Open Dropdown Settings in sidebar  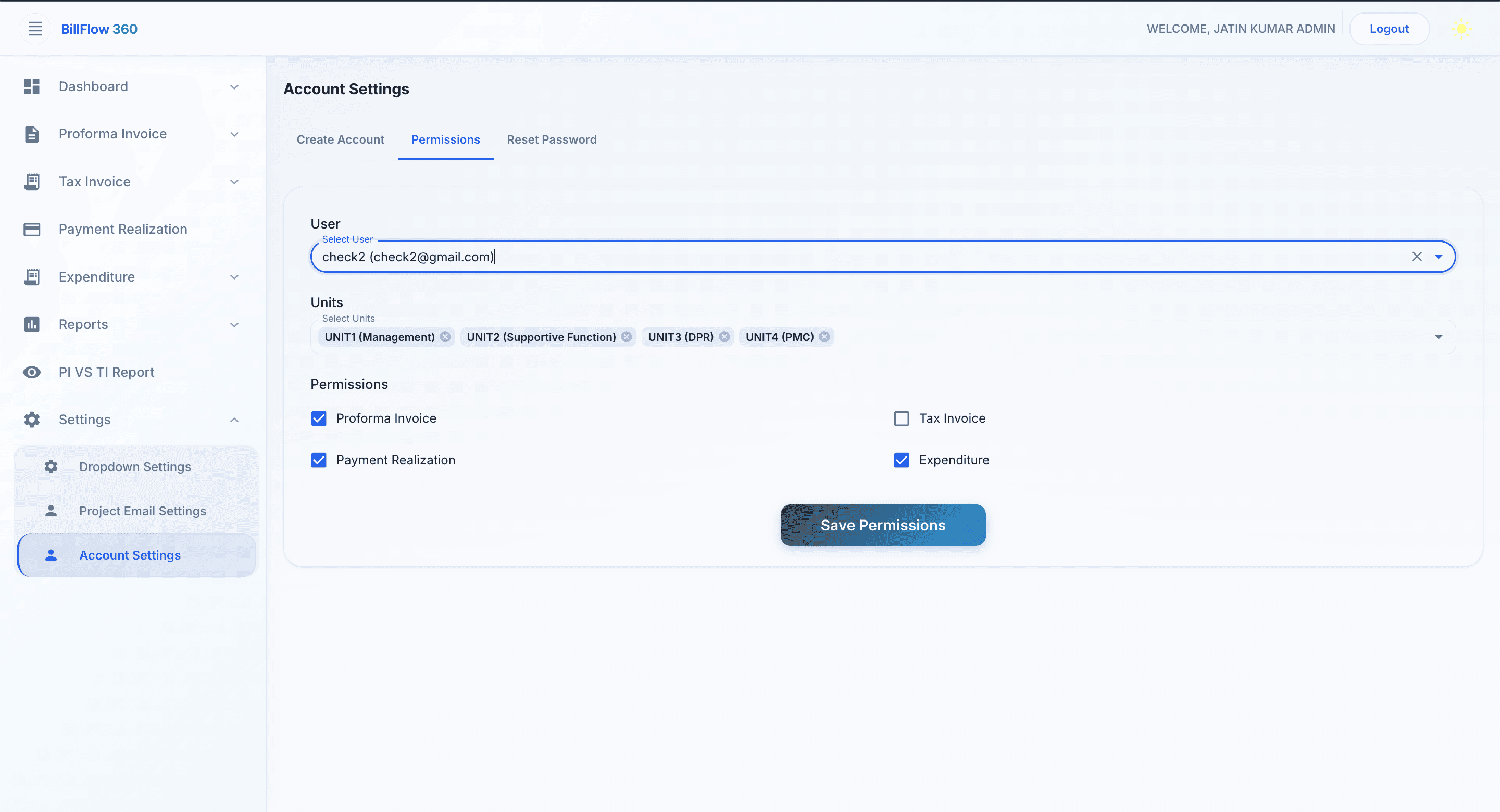135,467
